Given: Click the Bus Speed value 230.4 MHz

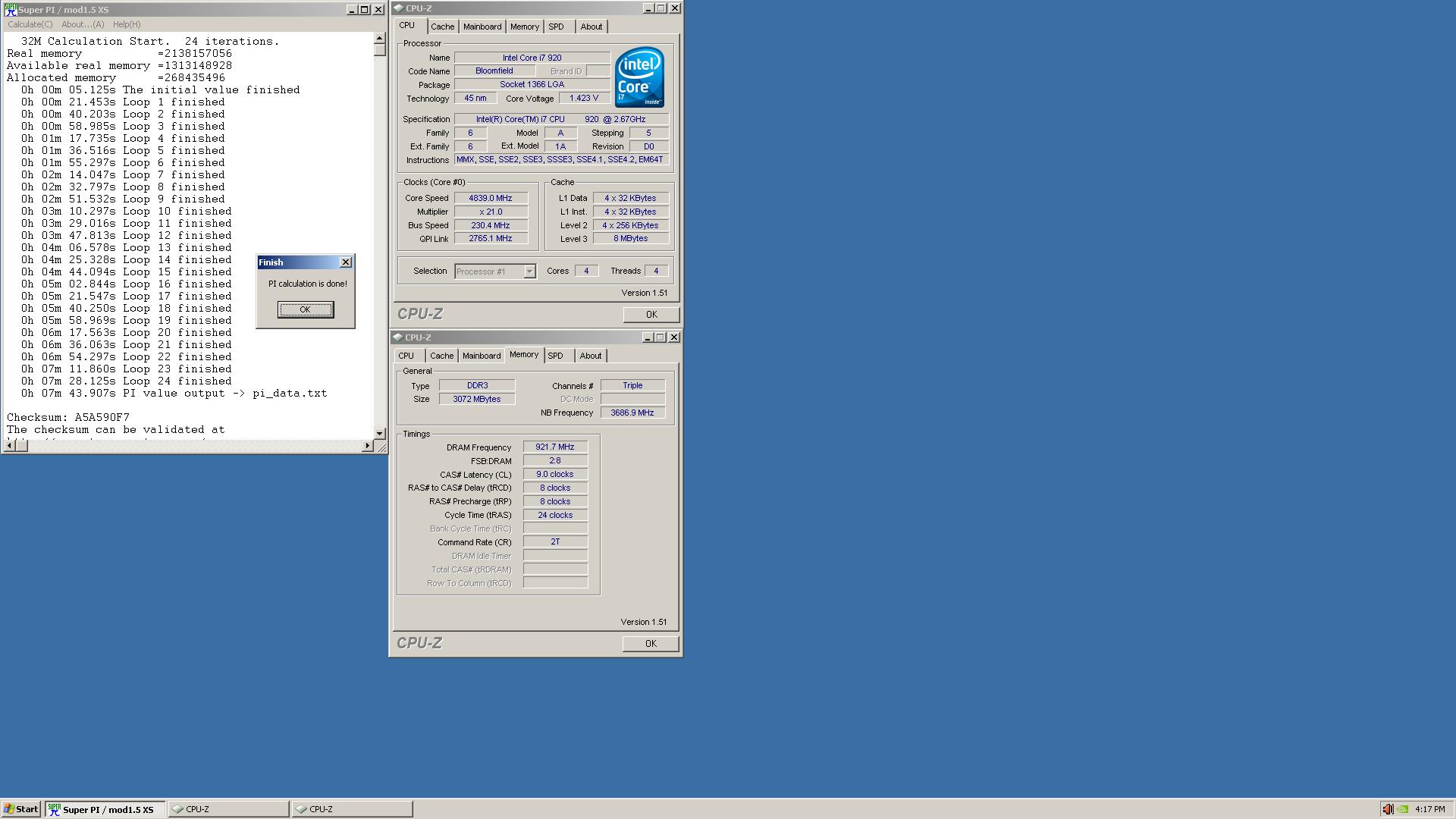Looking at the screenshot, I should pos(491,225).
